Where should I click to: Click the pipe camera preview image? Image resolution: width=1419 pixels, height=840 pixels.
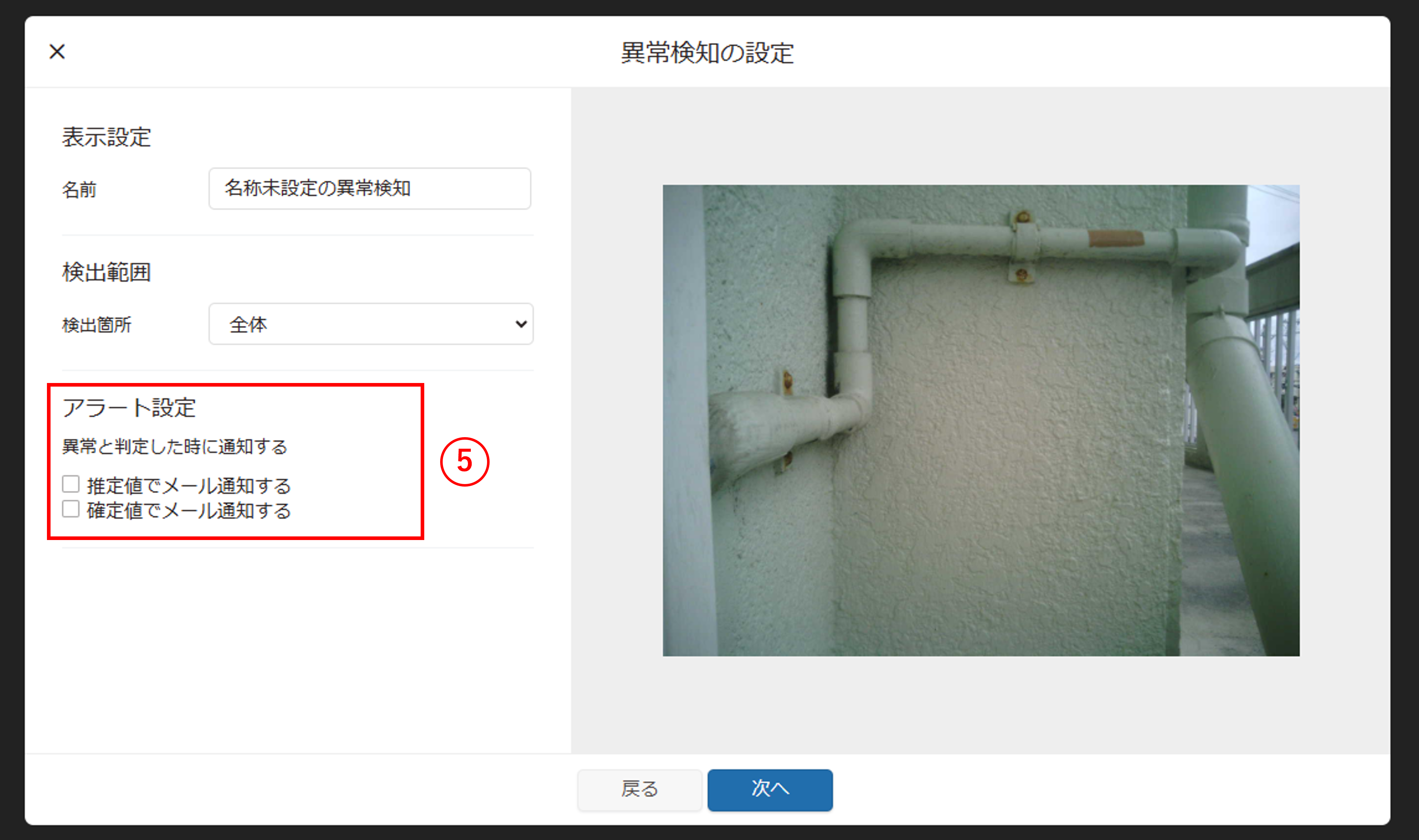point(981,421)
